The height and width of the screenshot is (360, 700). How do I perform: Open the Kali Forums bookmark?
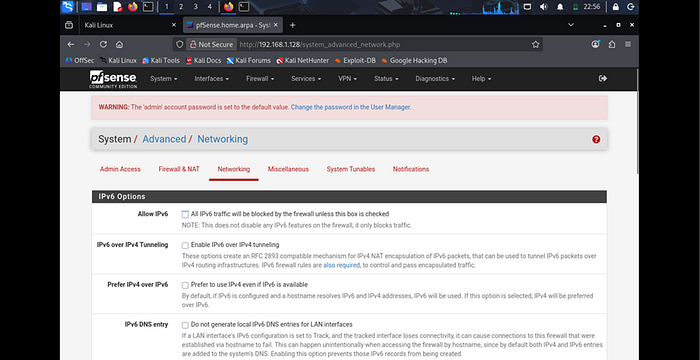coord(248,60)
